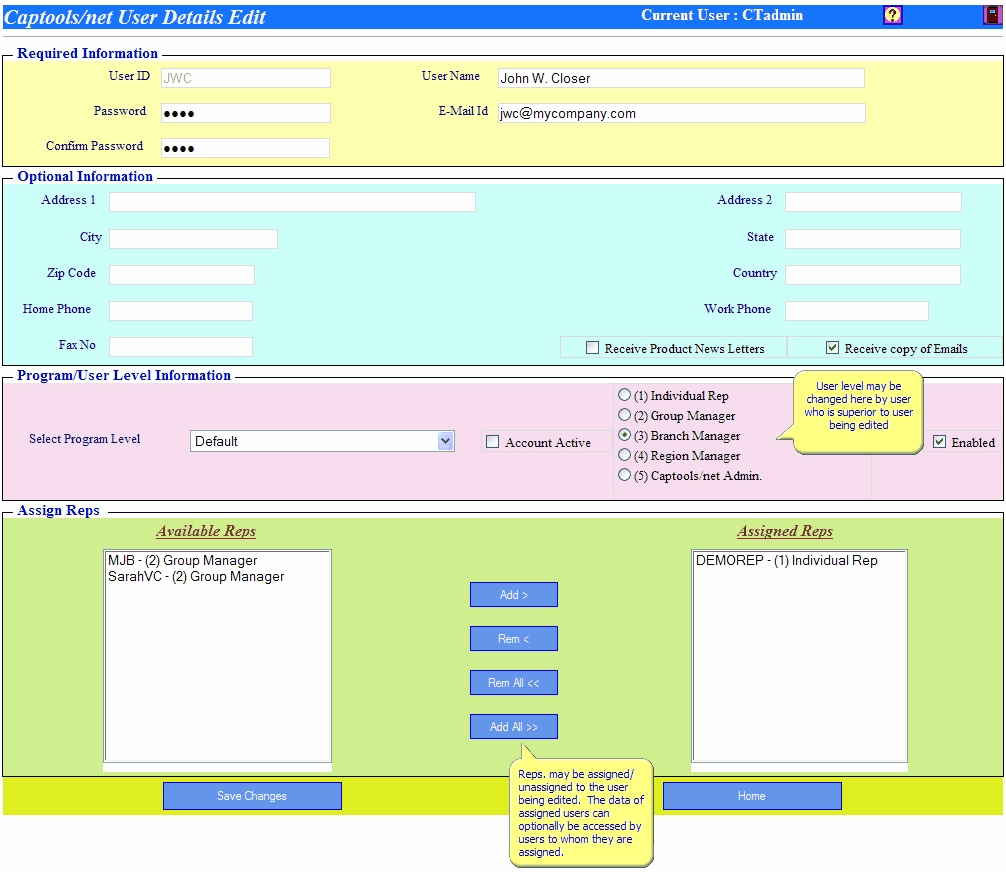Pick the Captools/net Admin. level
The image size is (1006, 872).
(625, 475)
